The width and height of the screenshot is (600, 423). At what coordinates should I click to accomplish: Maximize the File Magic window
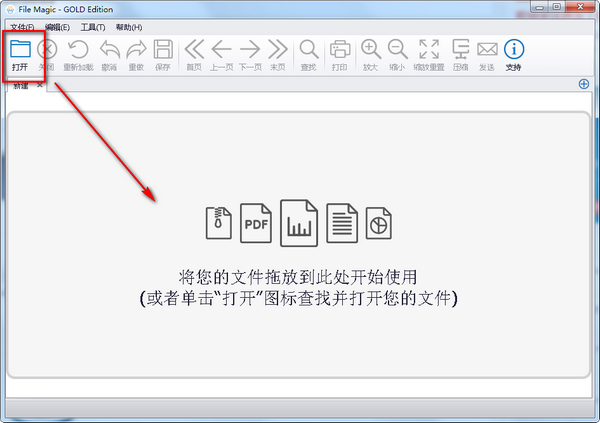tap(556, 7)
